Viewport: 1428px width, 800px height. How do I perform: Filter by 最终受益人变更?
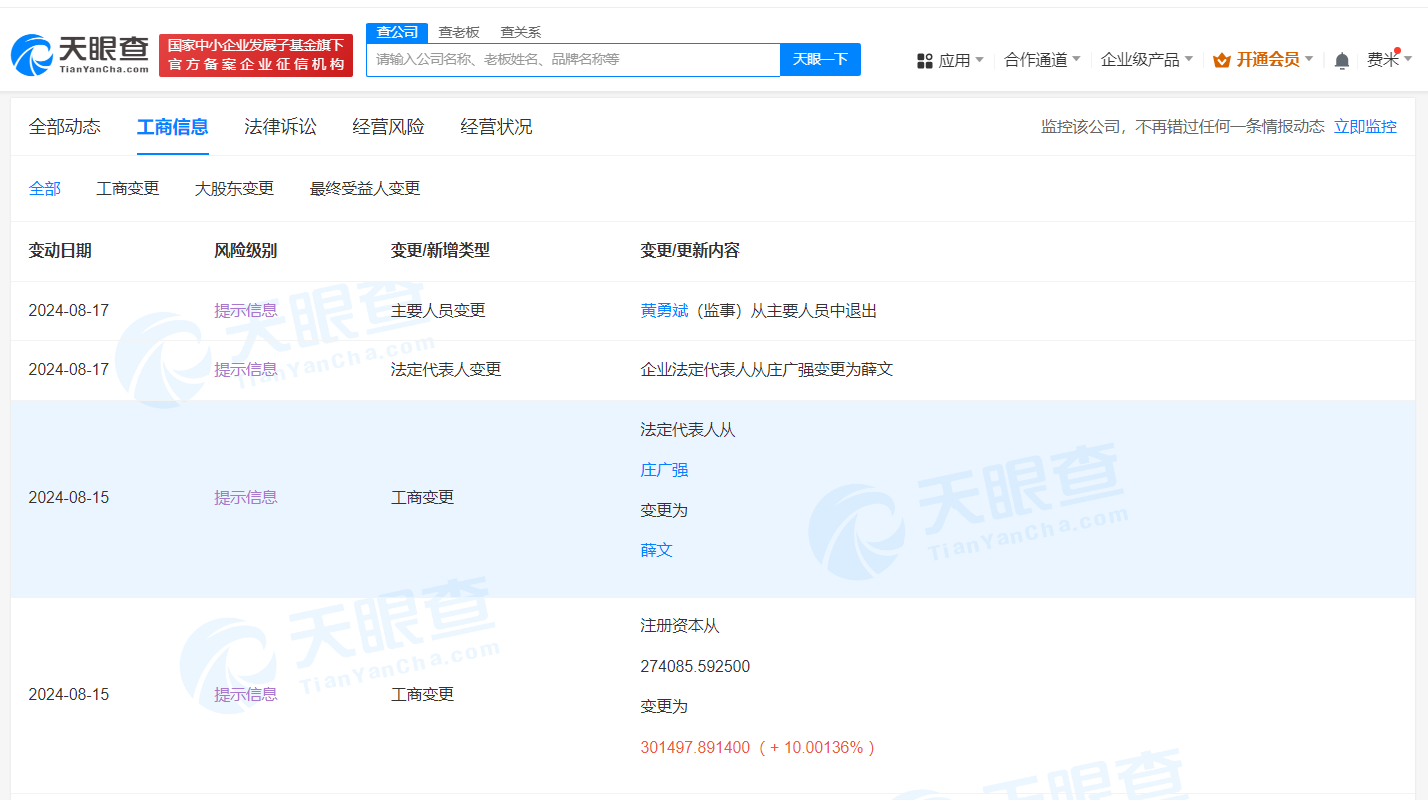tap(365, 188)
